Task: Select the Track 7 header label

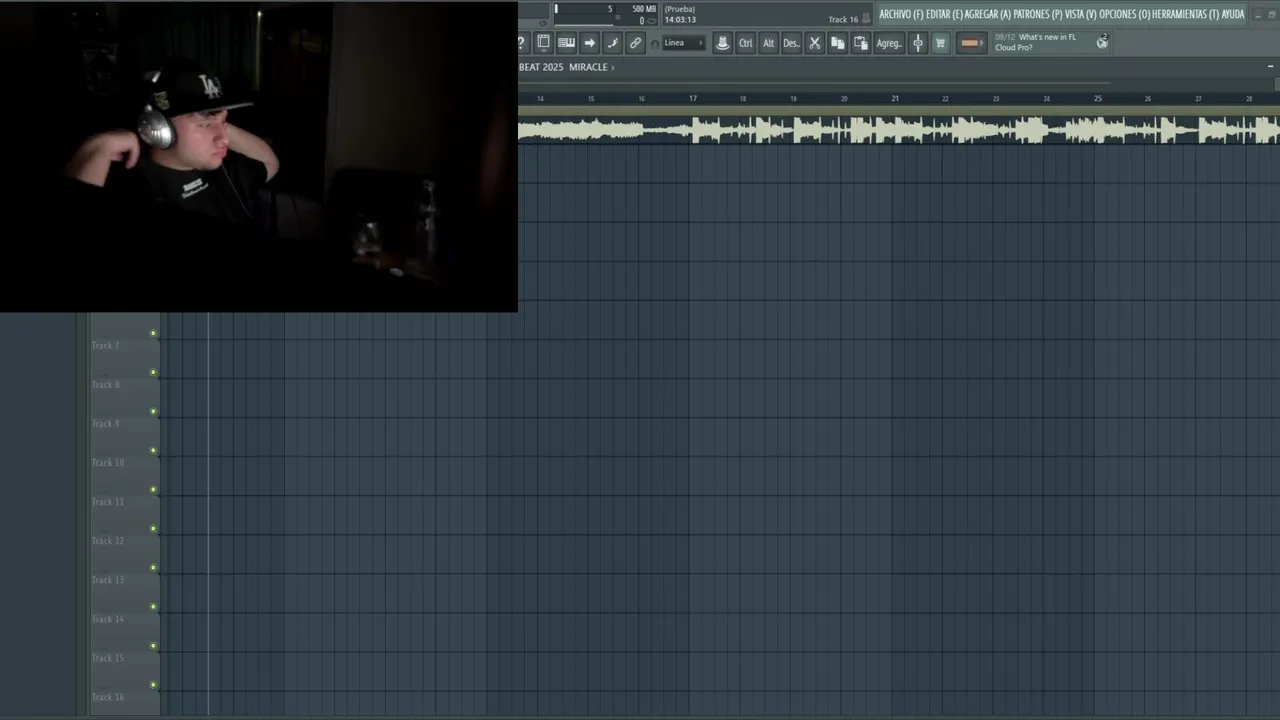Action: coord(105,346)
